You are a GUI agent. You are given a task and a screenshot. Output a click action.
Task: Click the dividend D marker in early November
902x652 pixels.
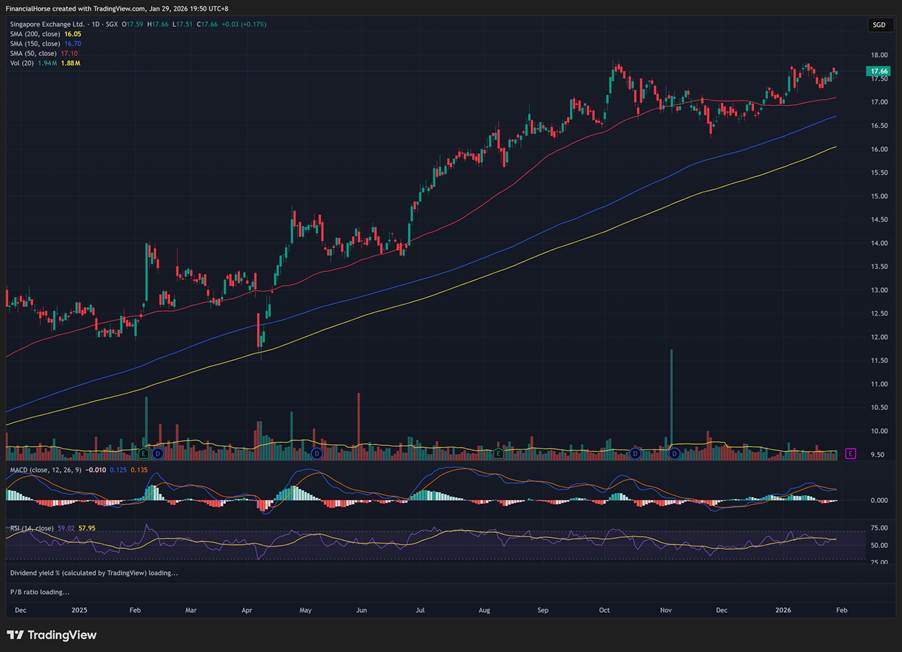click(x=674, y=454)
